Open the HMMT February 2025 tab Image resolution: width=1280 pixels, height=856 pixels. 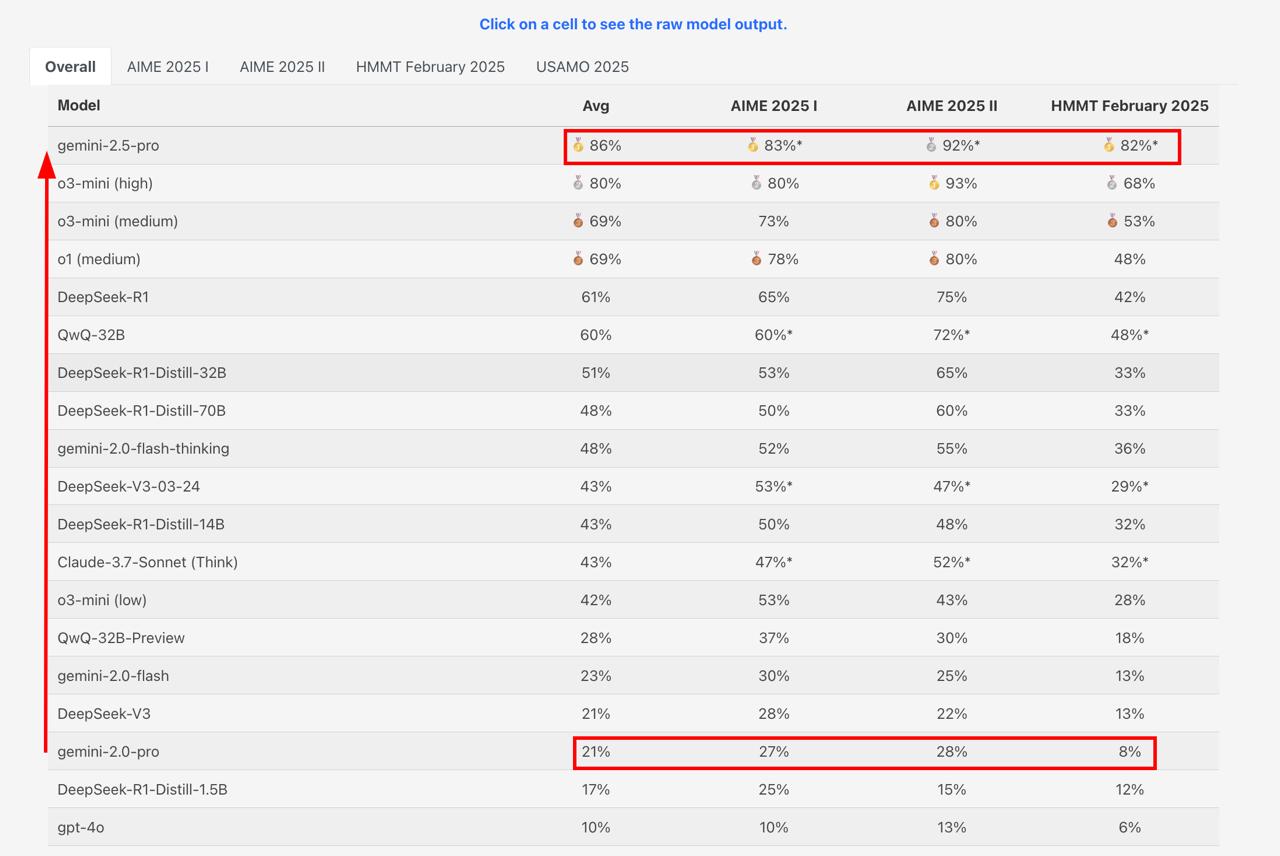pos(430,67)
